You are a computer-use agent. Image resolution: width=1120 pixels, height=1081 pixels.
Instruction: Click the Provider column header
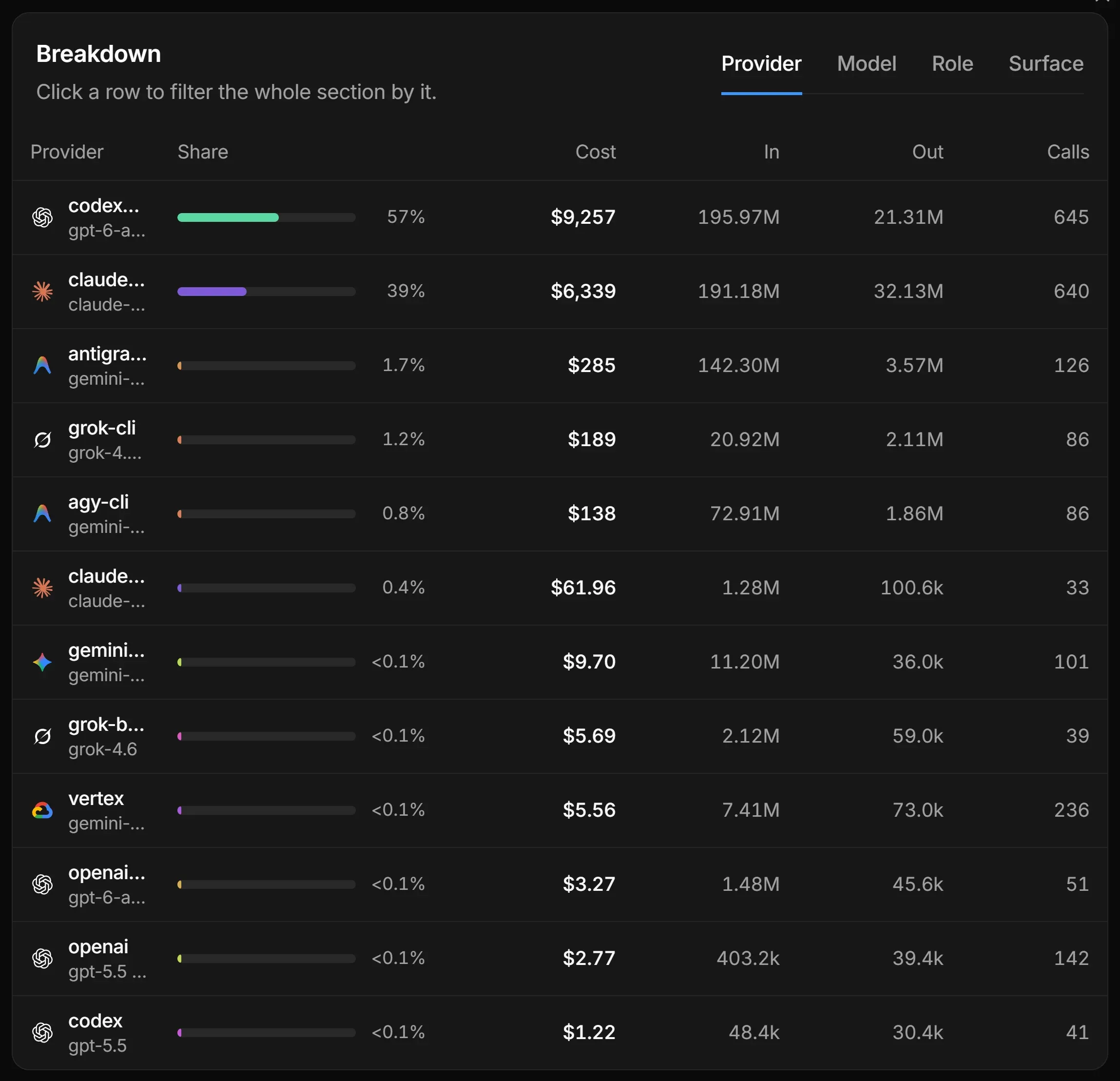click(67, 152)
